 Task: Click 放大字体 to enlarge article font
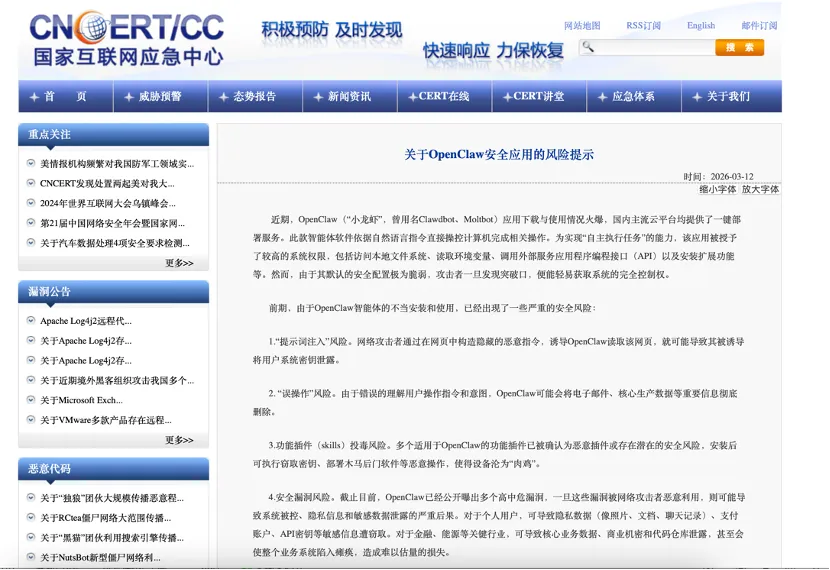(760, 189)
